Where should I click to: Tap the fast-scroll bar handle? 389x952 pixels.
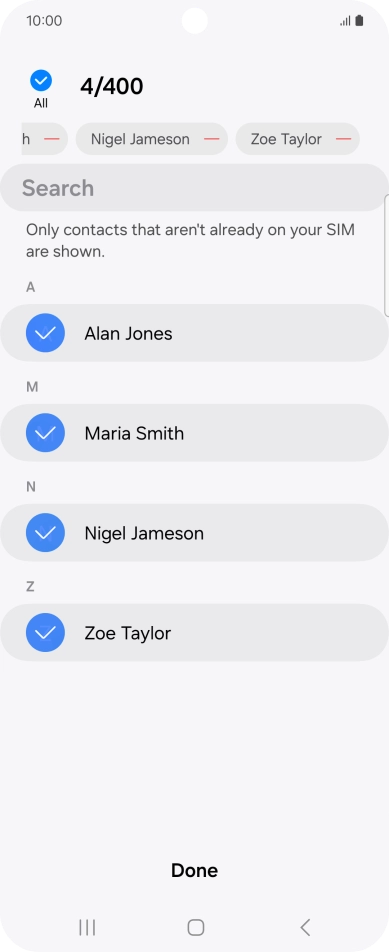(x=387, y=255)
